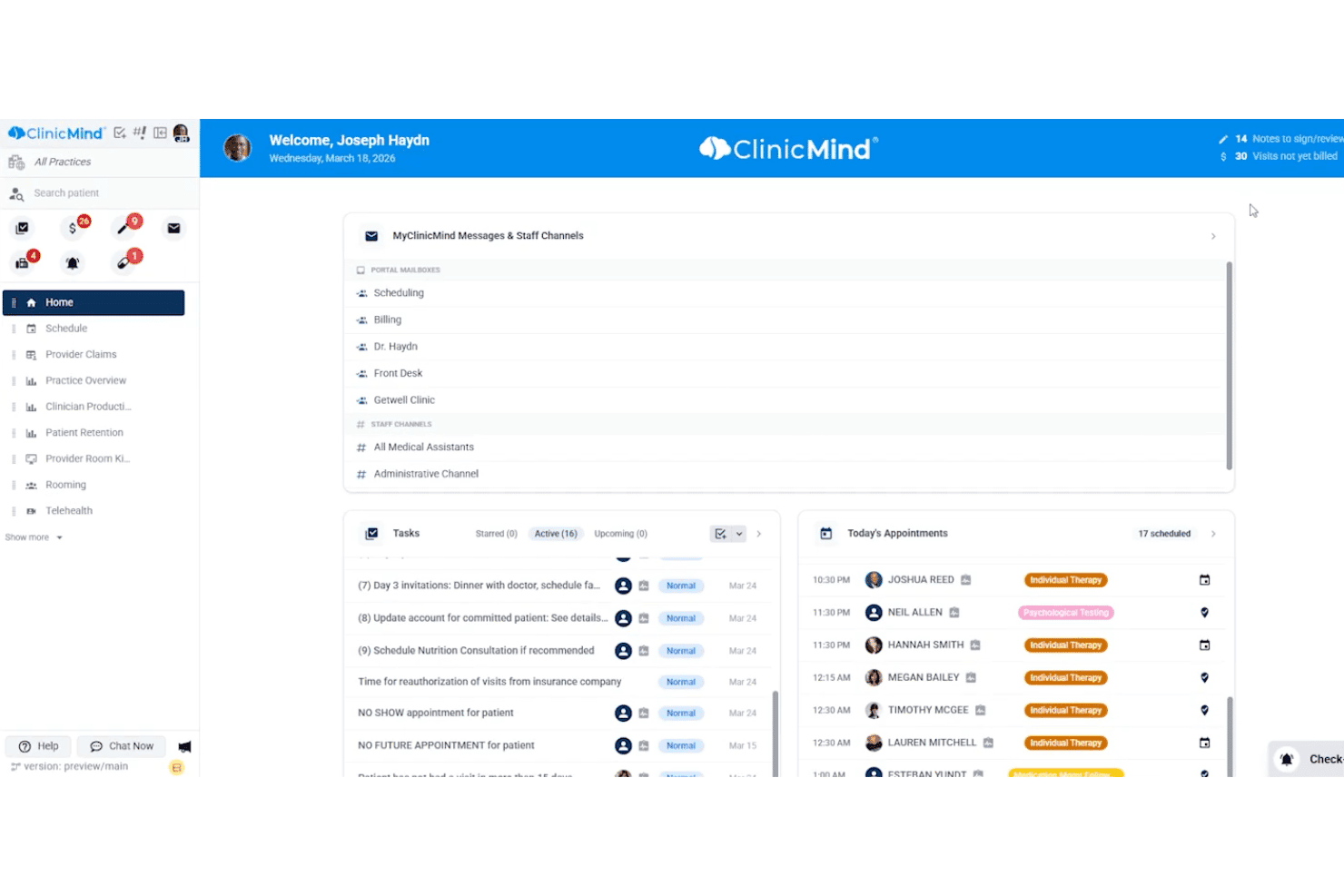Open the Dr. Haydn mailbox
The image size is (1344, 896).
coord(786,347)
